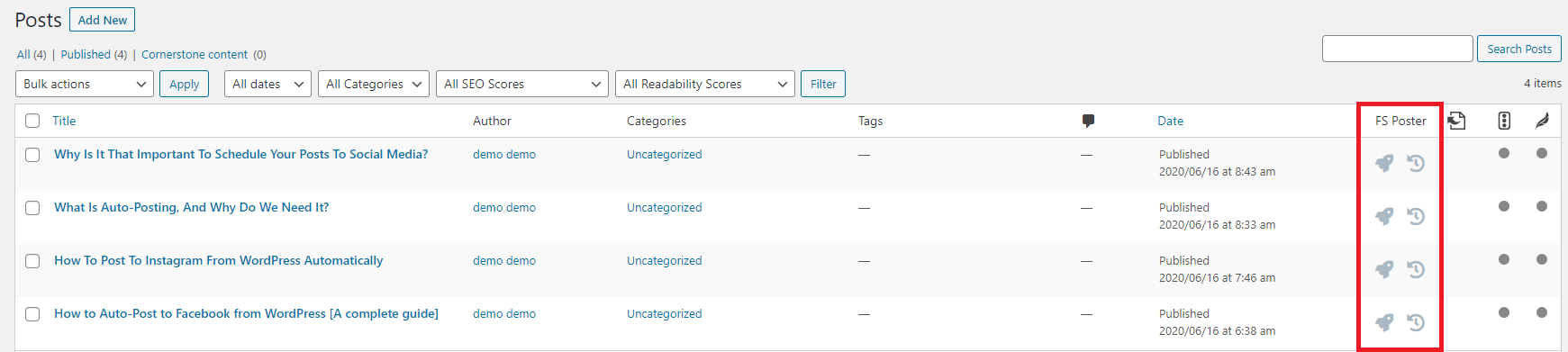Toggle the select-all posts checkbox
Viewport: 1568px width, 352px height.
[x=32, y=121]
